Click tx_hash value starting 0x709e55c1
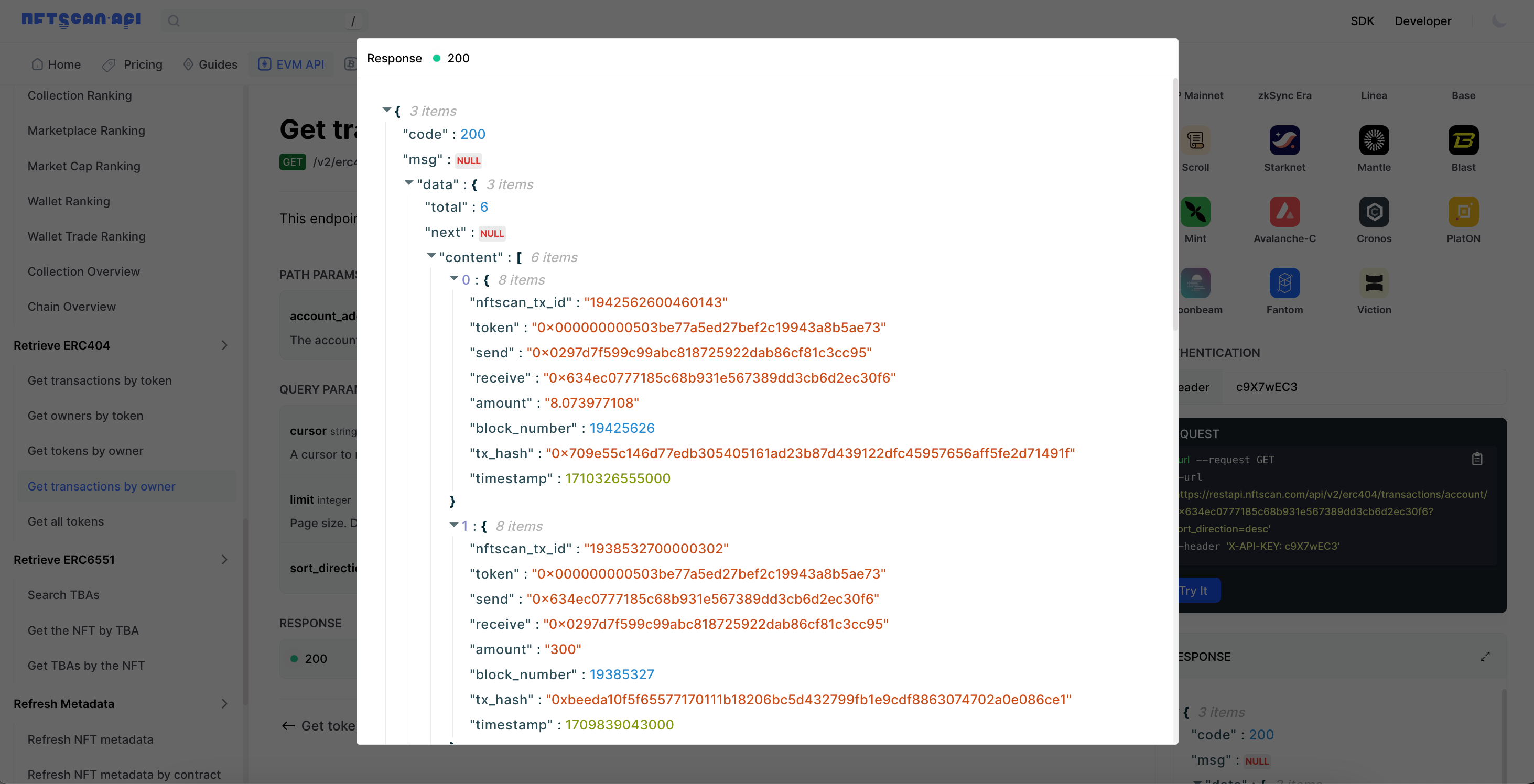 pos(810,453)
